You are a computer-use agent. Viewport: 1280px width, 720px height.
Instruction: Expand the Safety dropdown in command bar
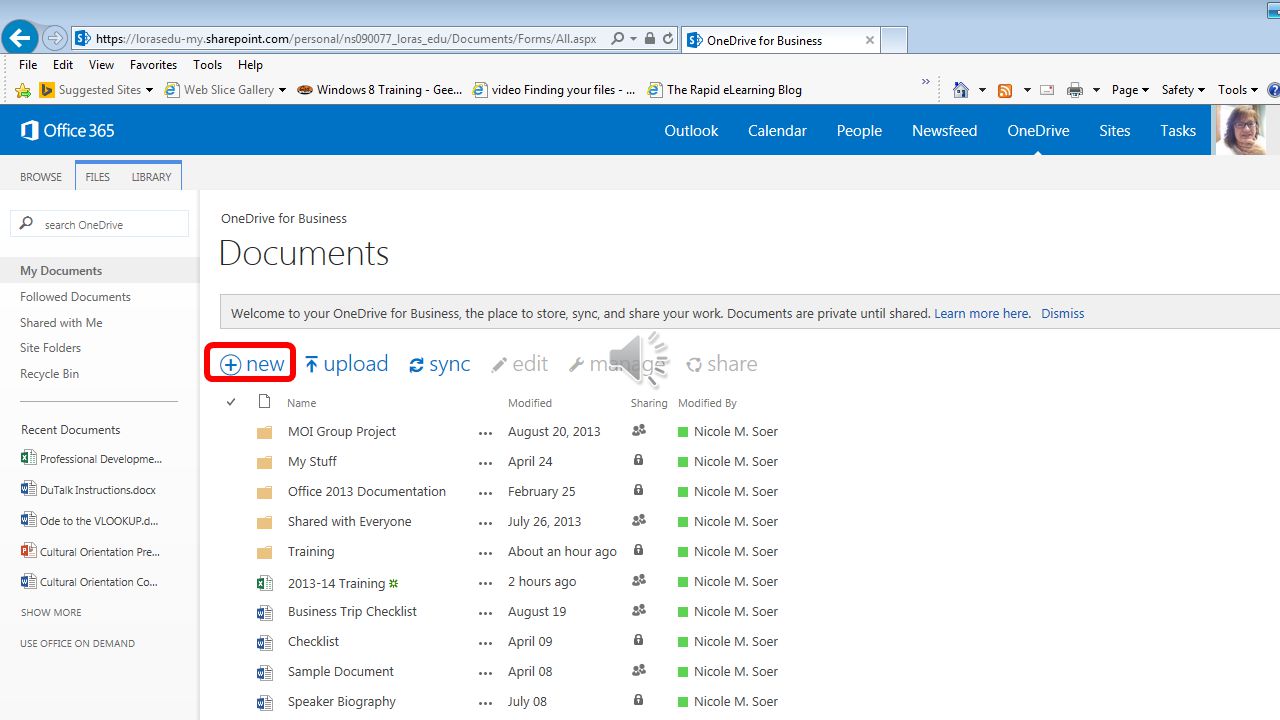click(x=1183, y=90)
